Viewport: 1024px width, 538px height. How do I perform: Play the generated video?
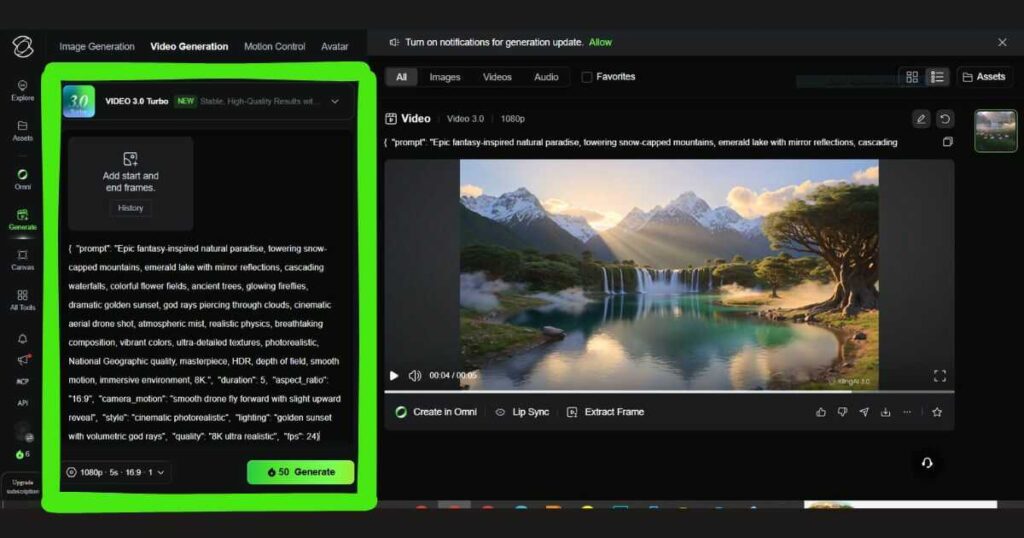[x=394, y=375]
